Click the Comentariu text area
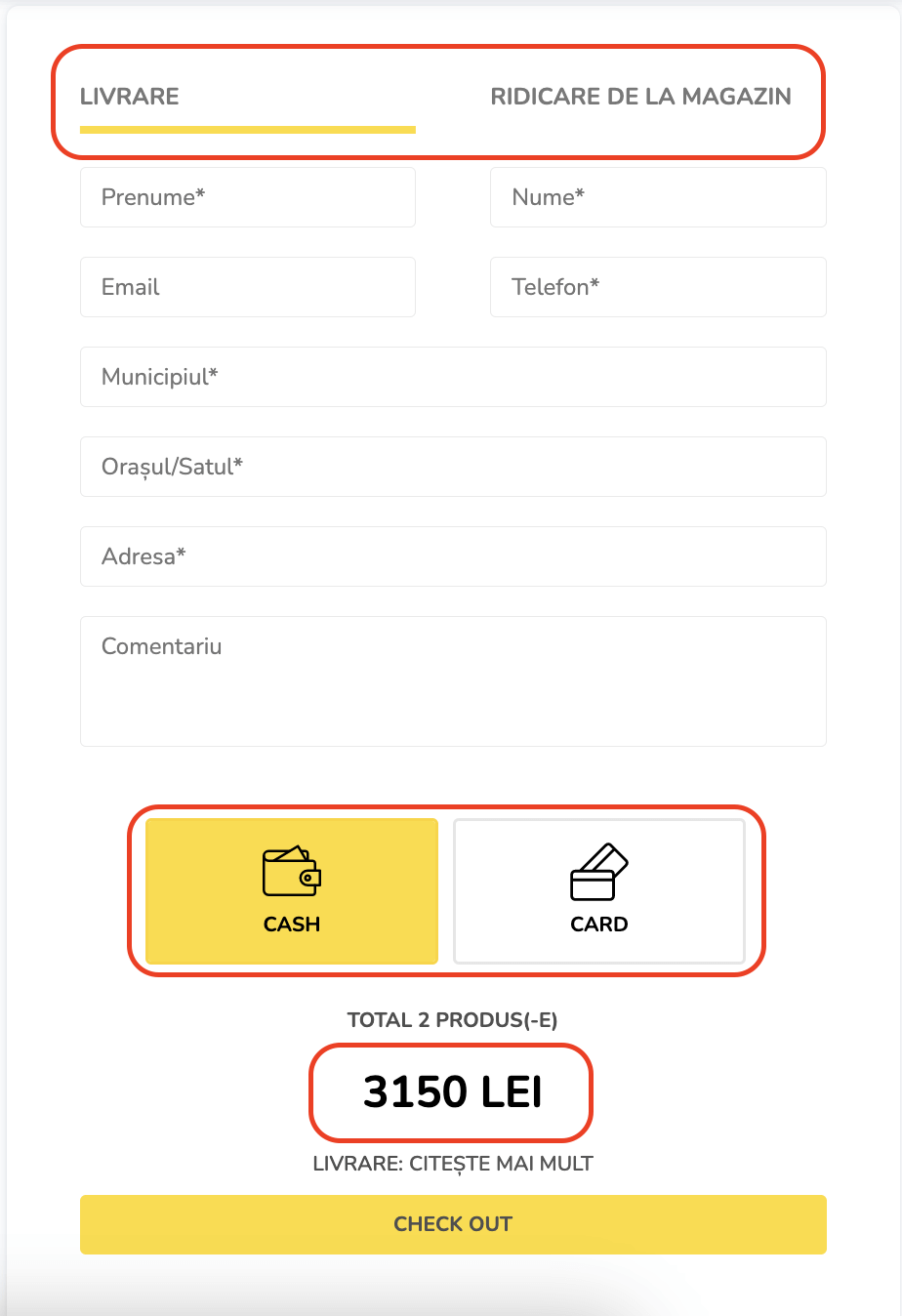The image size is (902, 1316). tap(453, 681)
